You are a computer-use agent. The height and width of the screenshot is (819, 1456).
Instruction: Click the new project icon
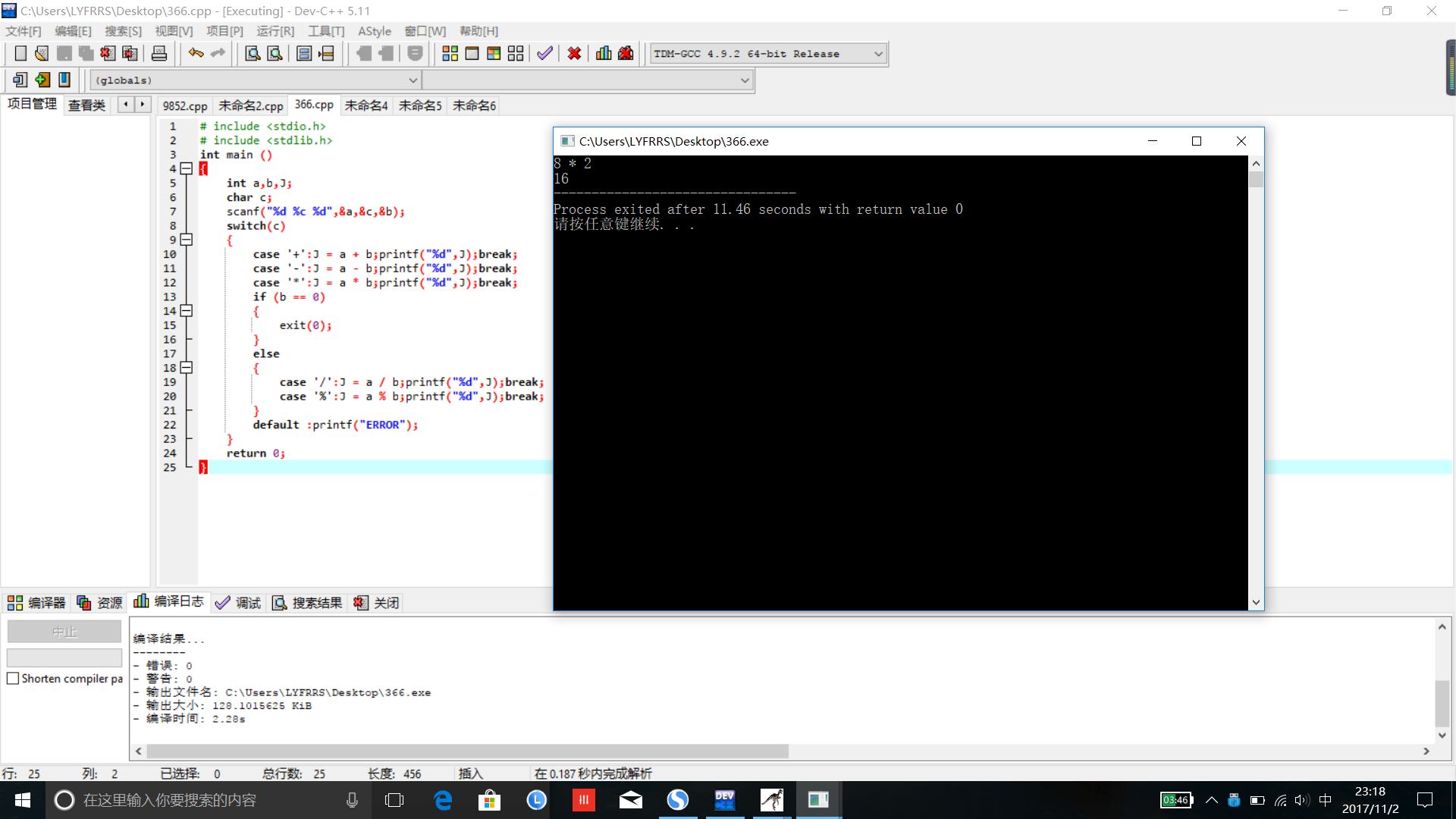click(x=20, y=80)
